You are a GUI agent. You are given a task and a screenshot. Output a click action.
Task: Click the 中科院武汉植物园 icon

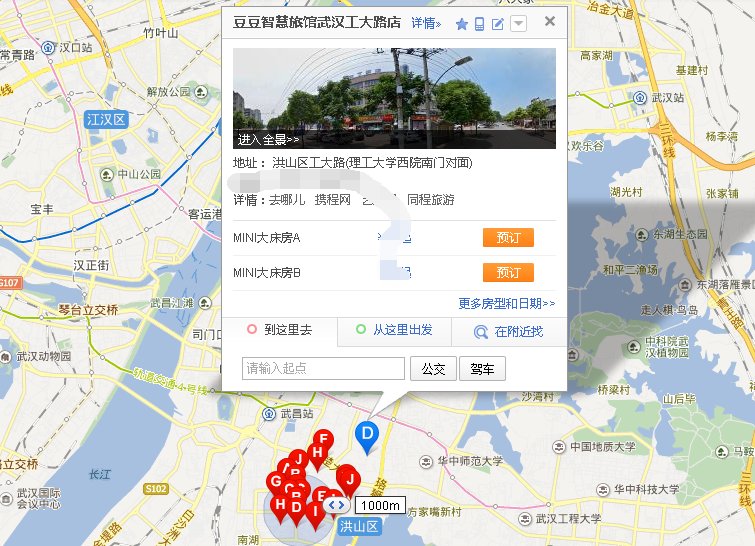(x=634, y=346)
